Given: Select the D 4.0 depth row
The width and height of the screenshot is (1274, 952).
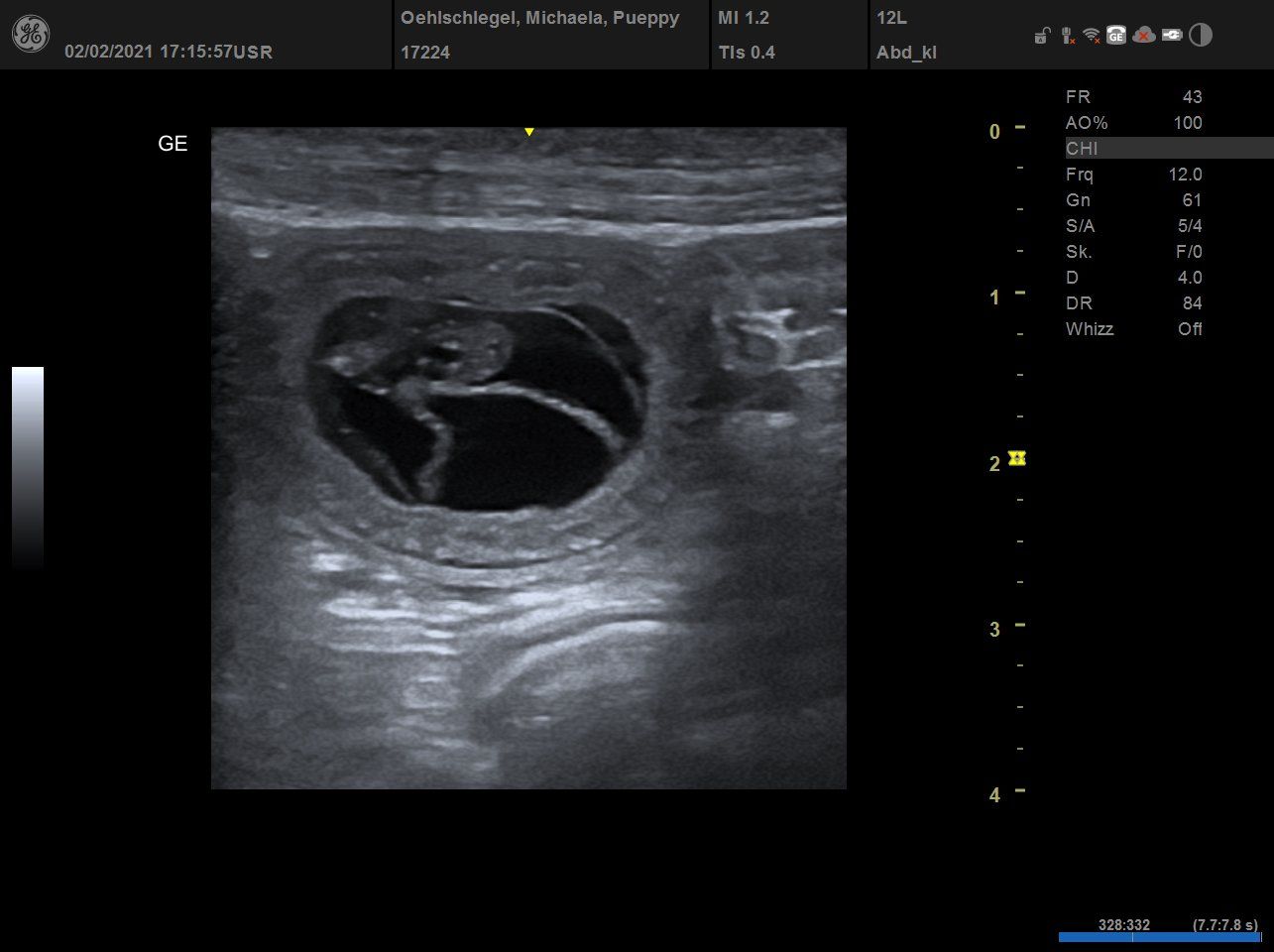Looking at the screenshot, I should click(1134, 278).
